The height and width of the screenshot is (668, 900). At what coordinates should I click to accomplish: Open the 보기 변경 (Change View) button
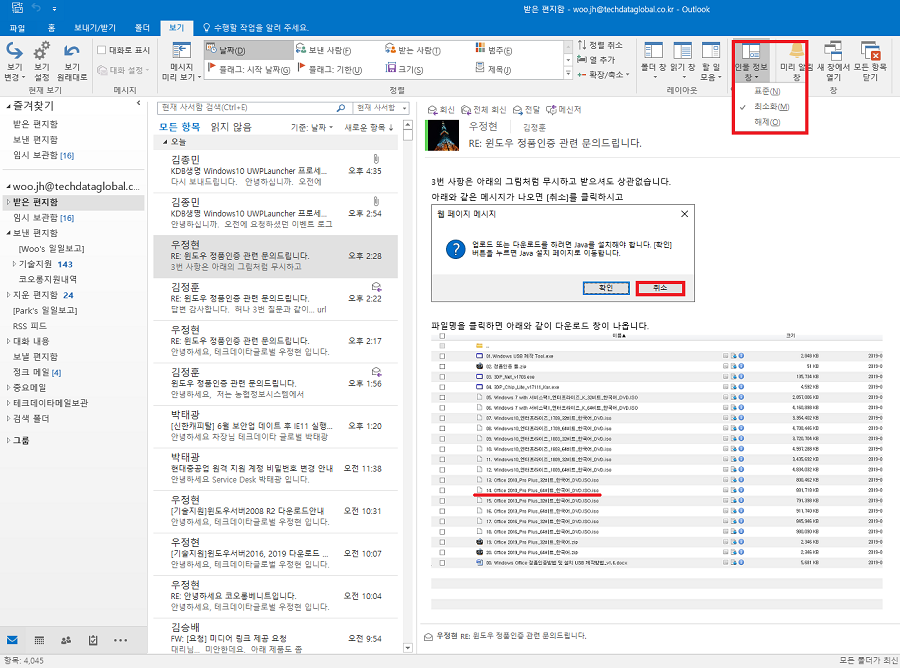click(x=14, y=61)
